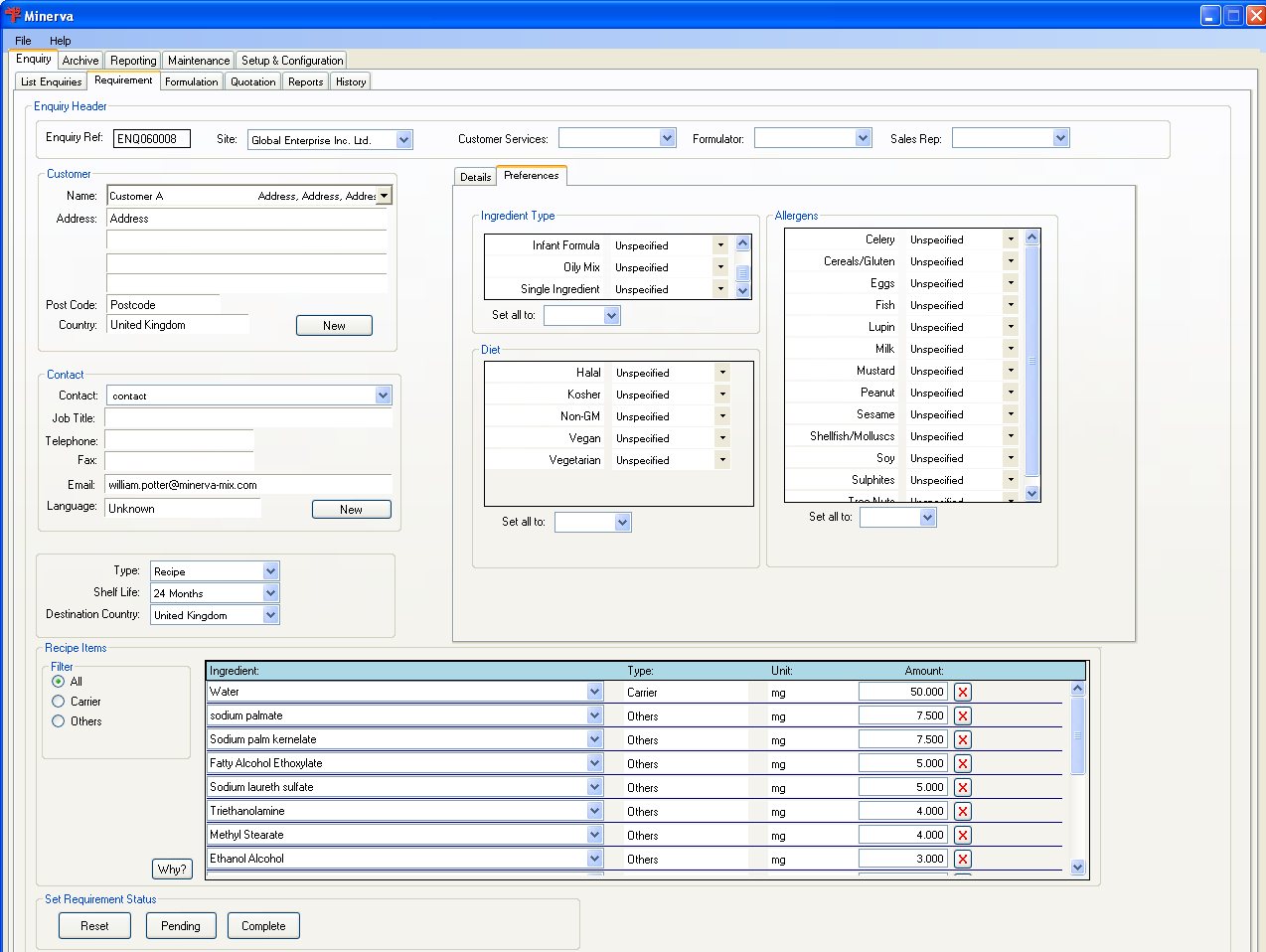Open the Customer Services dropdown
The image size is (1266, 952).
pos(667,138)
